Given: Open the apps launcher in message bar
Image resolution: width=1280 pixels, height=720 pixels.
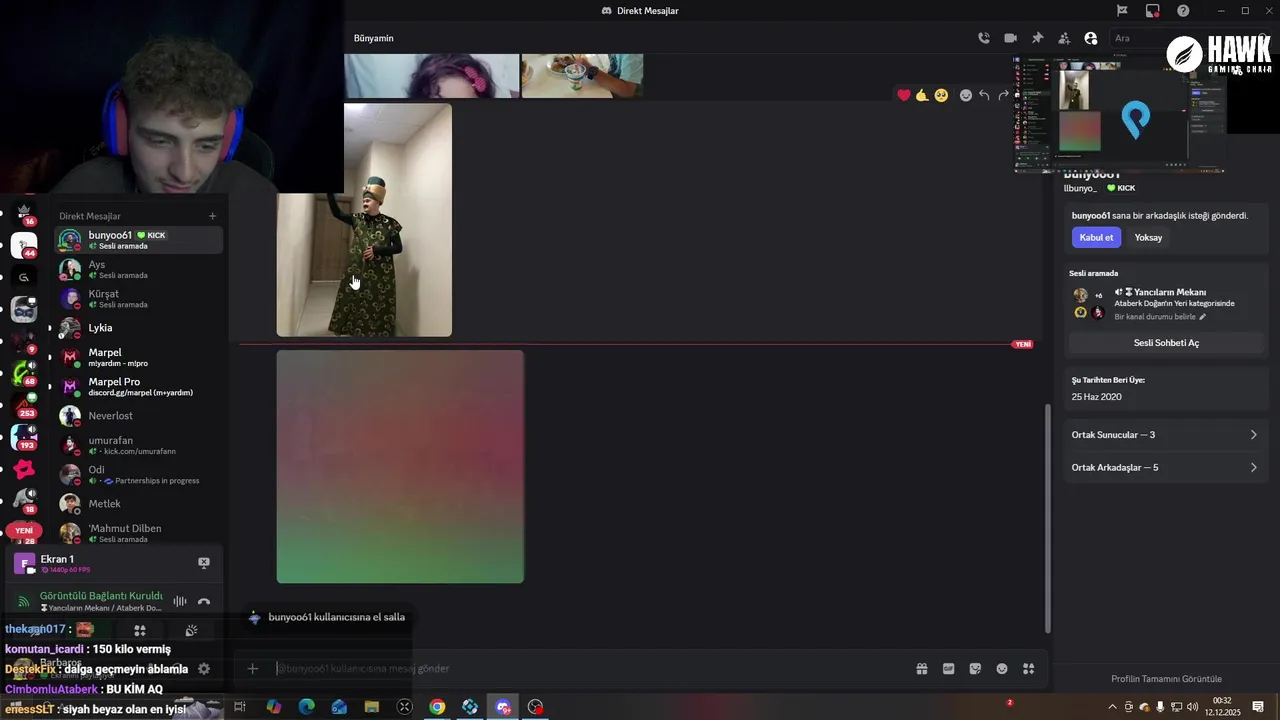Looking at the screenshot, I should [x=1028, y=668].
